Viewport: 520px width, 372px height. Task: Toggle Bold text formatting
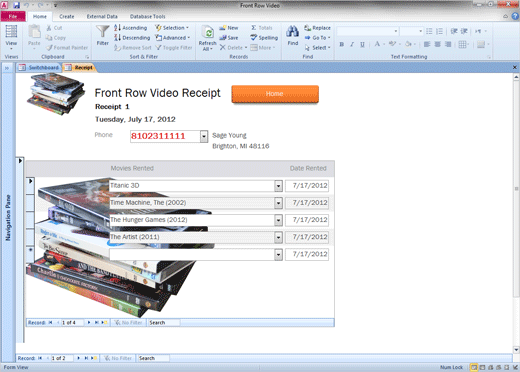click(341, 44)
